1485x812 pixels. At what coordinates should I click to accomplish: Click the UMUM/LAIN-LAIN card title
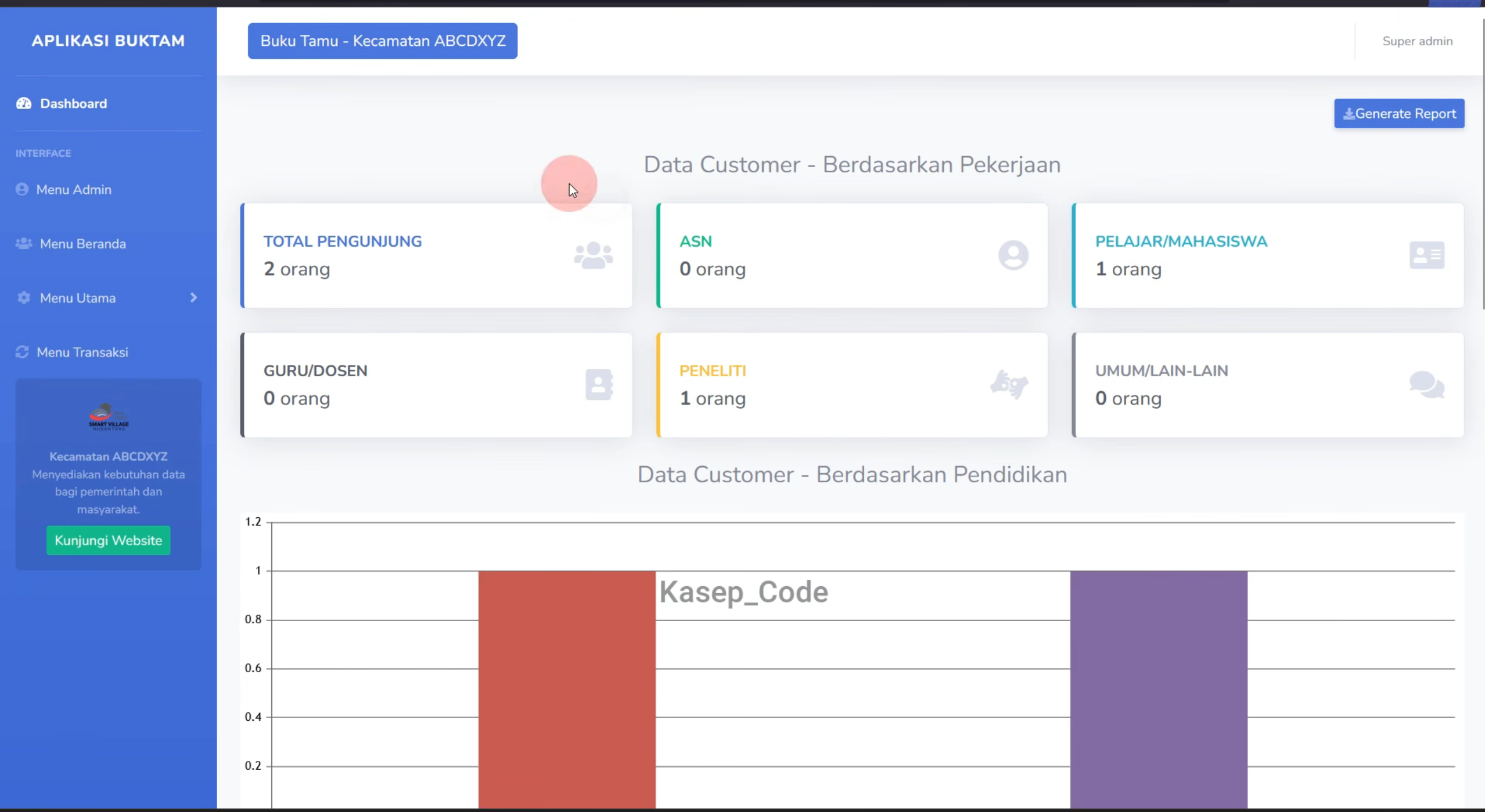point(1162,371)
